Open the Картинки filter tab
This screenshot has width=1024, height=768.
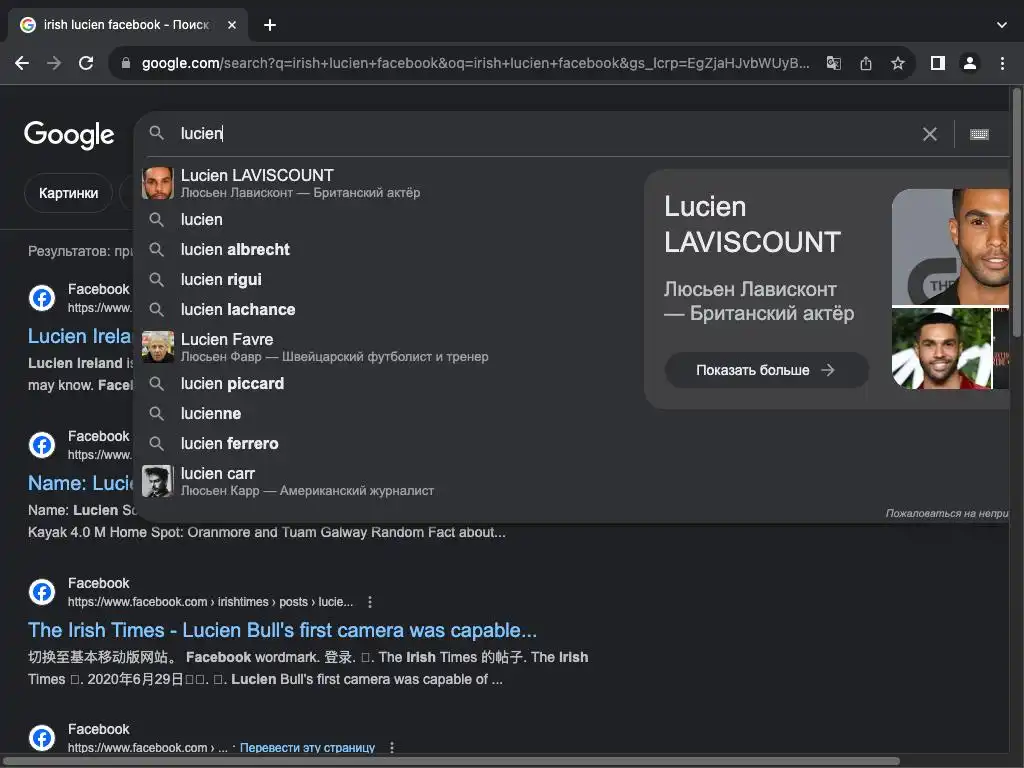(69, 193)
